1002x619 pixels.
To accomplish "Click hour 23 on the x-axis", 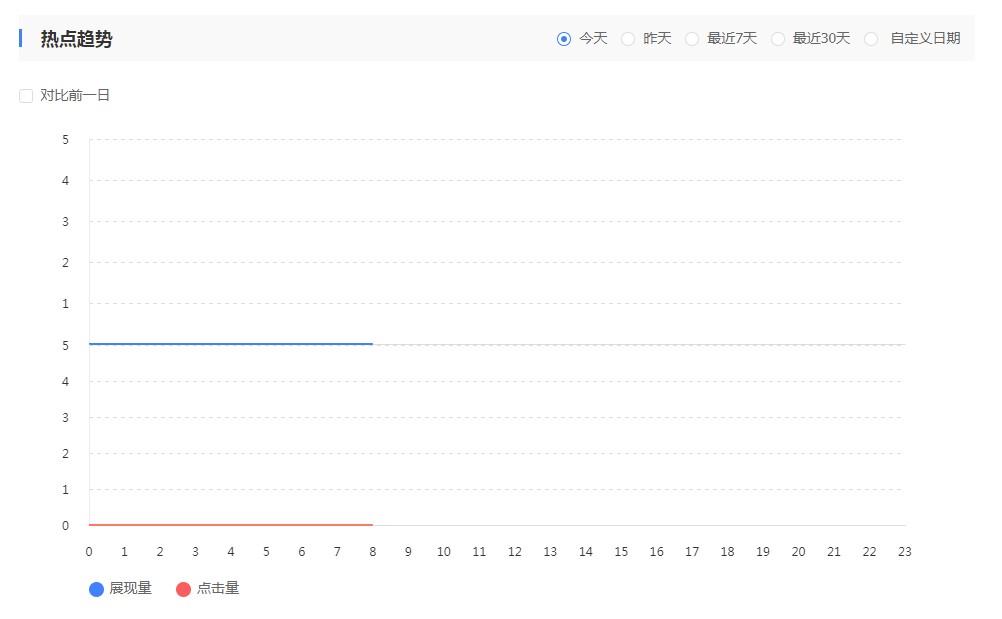I will pos(905,552).
